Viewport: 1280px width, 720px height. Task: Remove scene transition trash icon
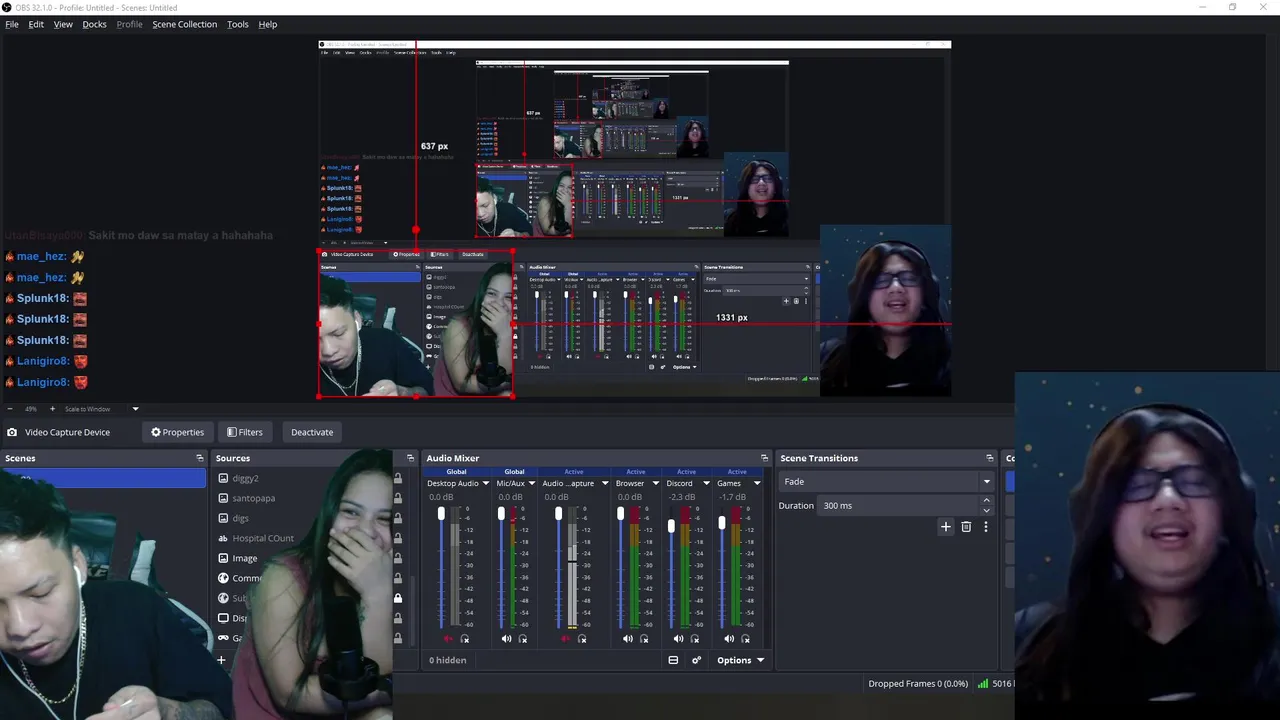coord(966,527)
